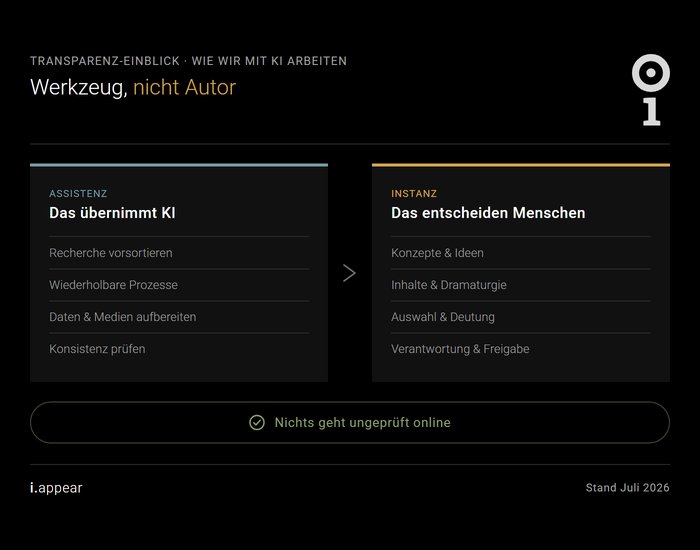Select the heading 'Werkzeug, nicht Autor'
Image resolution: width=700 pixels, height=550 pixels.
(x=133, y=88)
